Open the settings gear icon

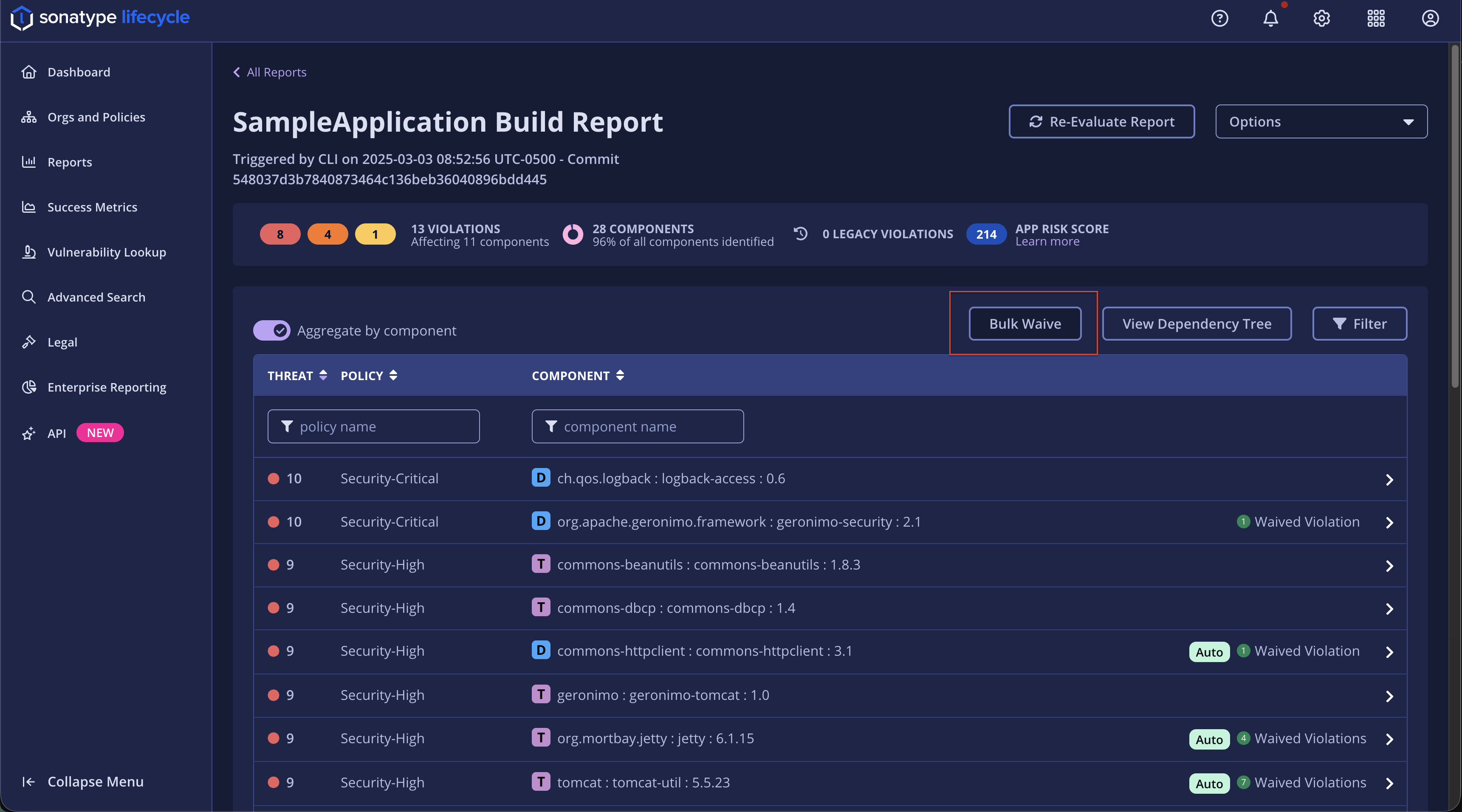(1321, 18)
